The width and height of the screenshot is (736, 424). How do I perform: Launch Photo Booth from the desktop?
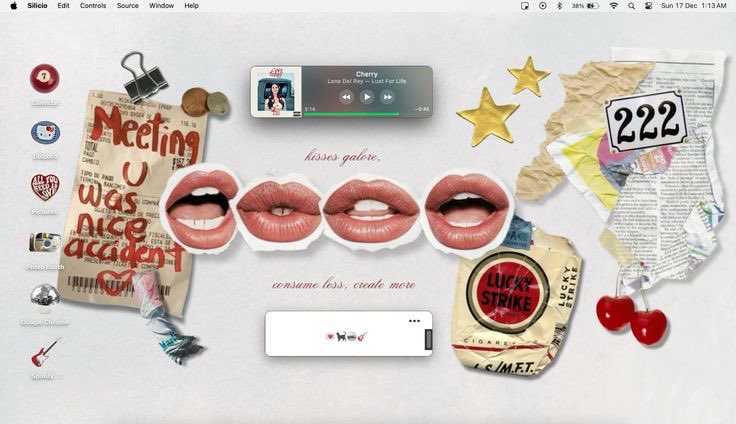point(45,242)
